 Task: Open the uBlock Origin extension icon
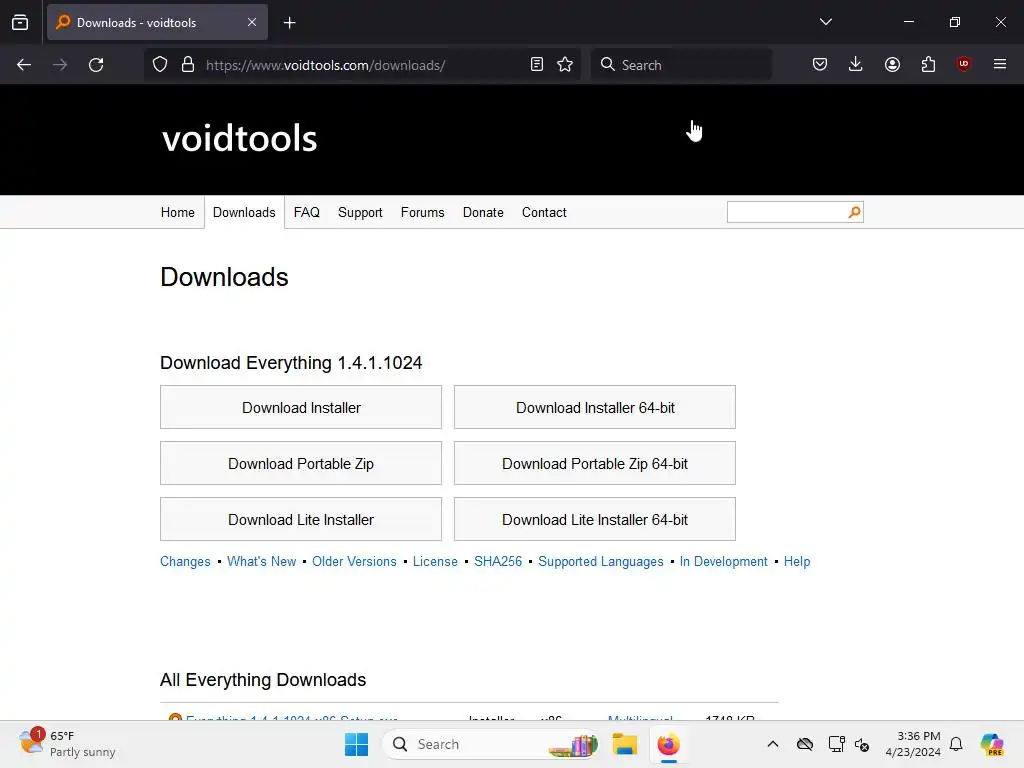[x=963, y=64]
